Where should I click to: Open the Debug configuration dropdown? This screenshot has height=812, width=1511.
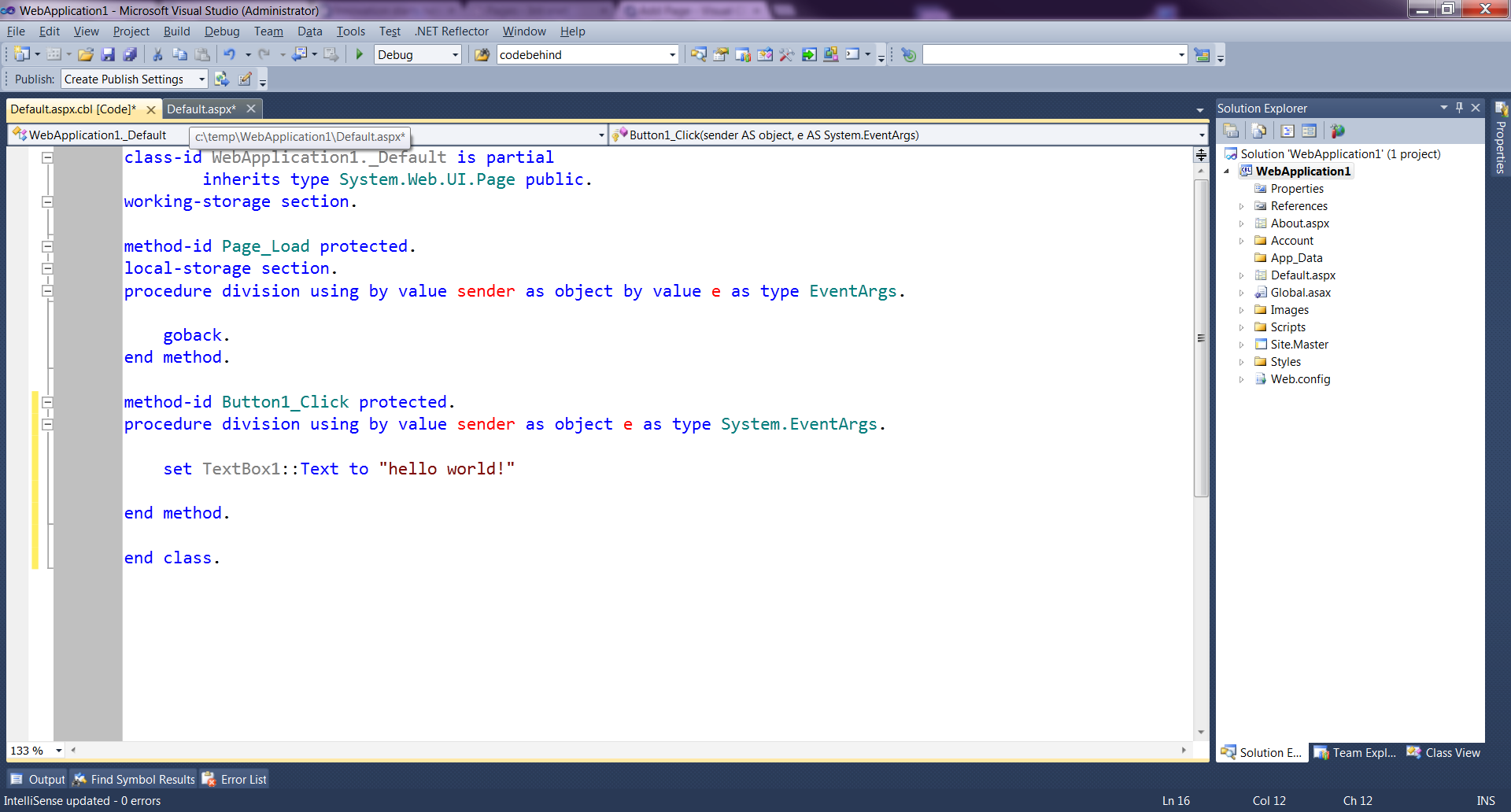point(455,54)
